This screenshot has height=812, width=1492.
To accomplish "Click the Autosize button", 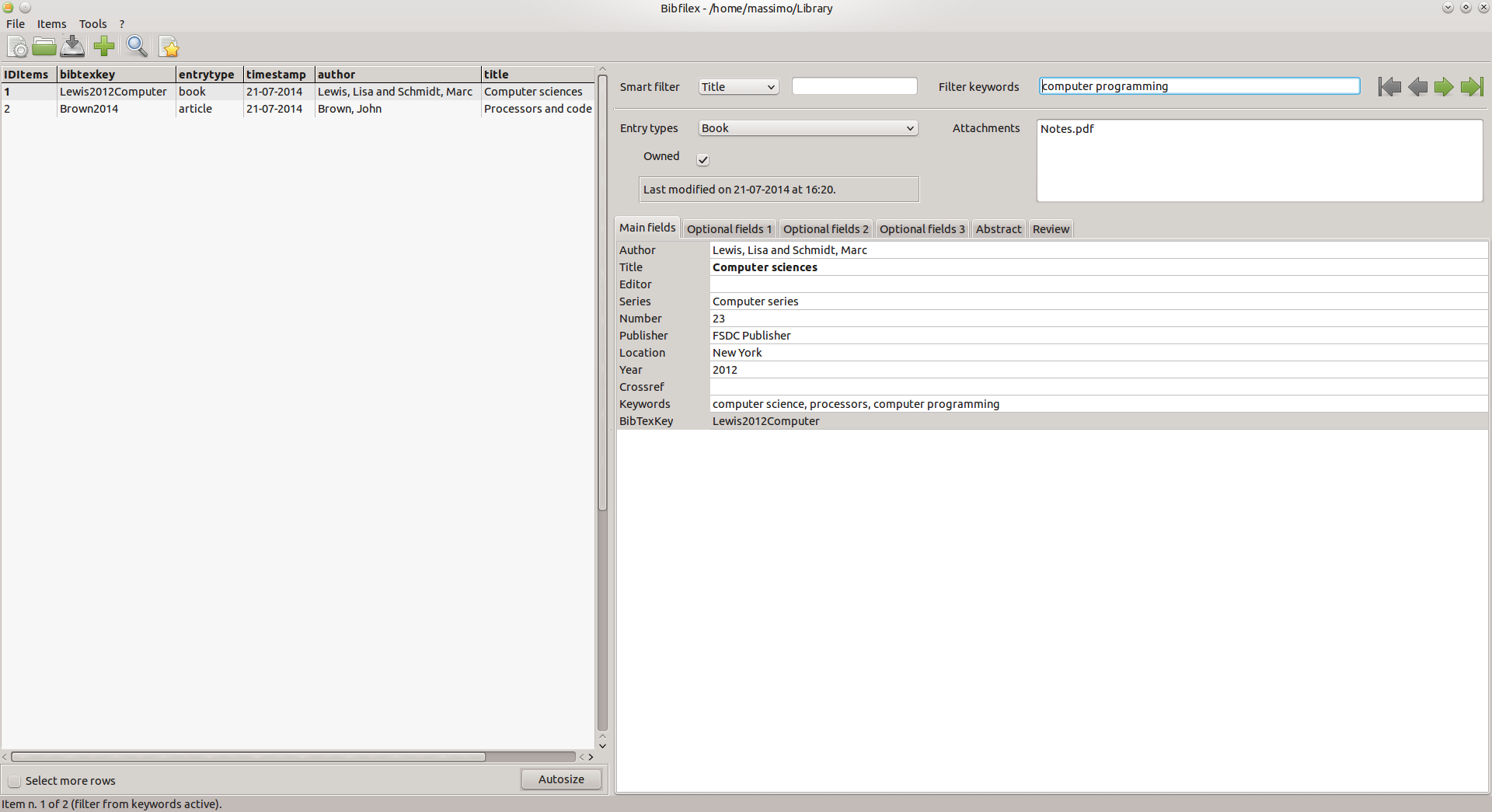I will pyautogui.click(x=561, y=779).
